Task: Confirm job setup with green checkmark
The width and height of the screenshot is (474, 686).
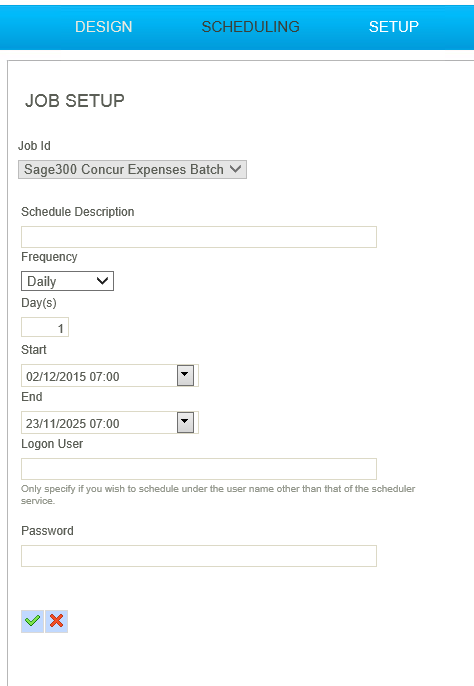Action: tap(32, 621)
